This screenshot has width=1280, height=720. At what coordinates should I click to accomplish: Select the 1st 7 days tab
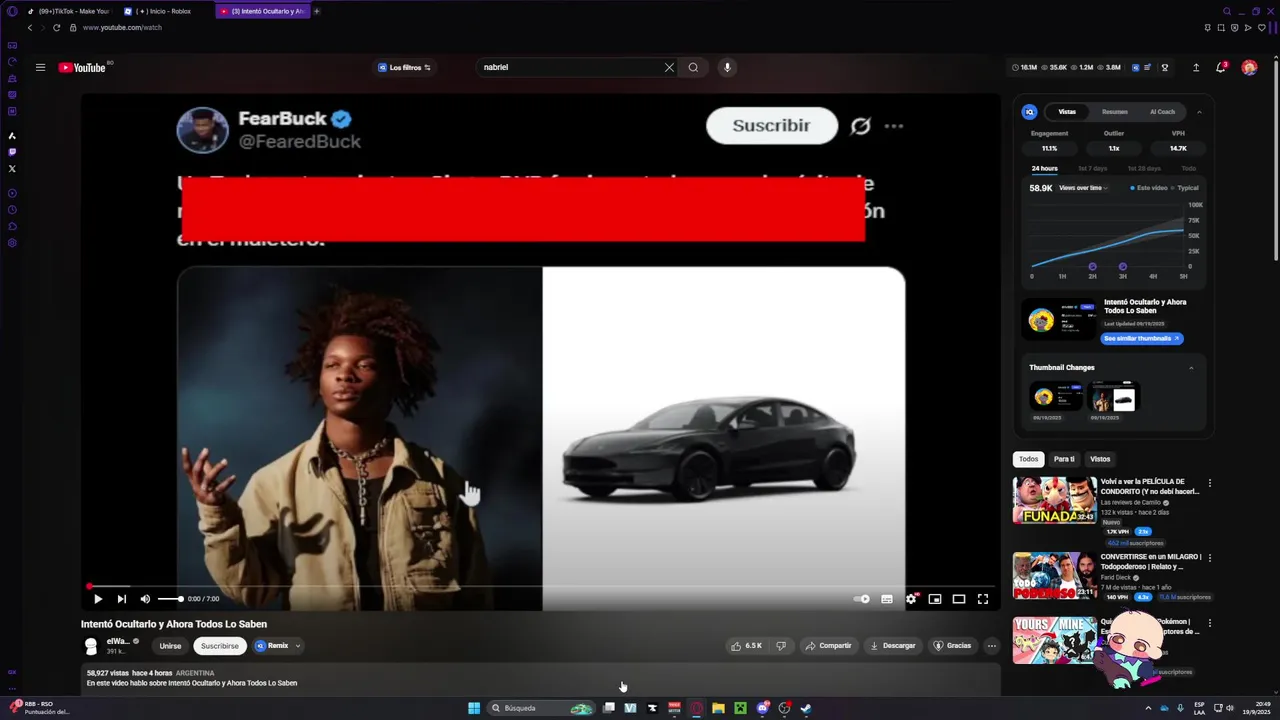coord(1092,168)
